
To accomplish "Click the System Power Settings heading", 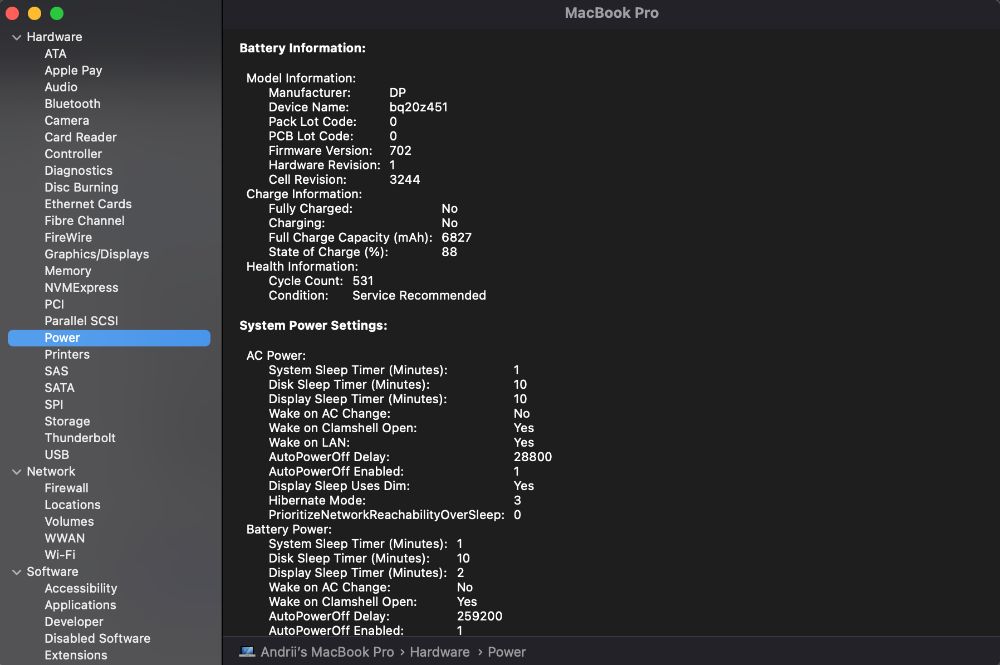I will tap(313, 325).
